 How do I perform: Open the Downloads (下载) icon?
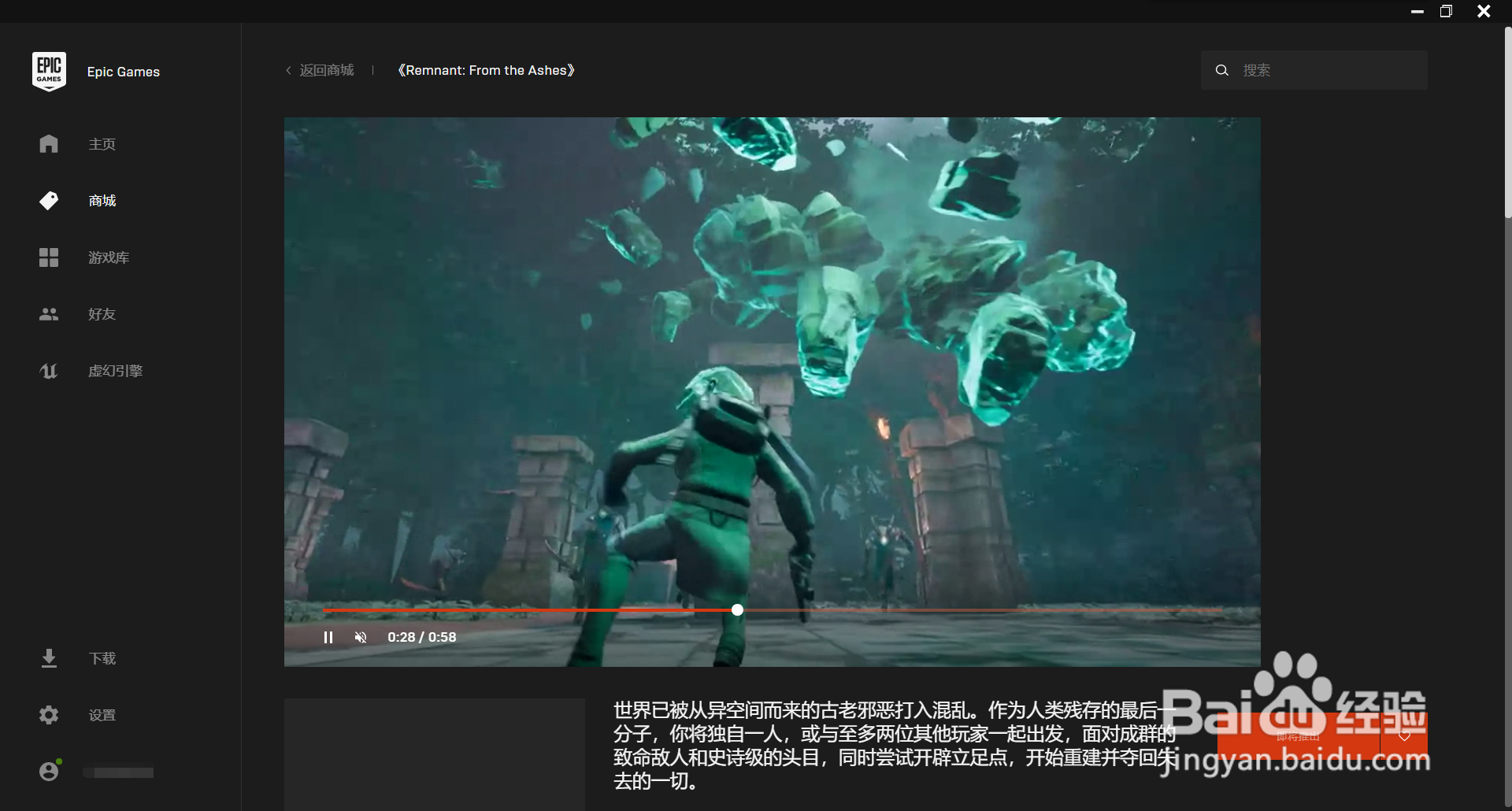[48, 658]
